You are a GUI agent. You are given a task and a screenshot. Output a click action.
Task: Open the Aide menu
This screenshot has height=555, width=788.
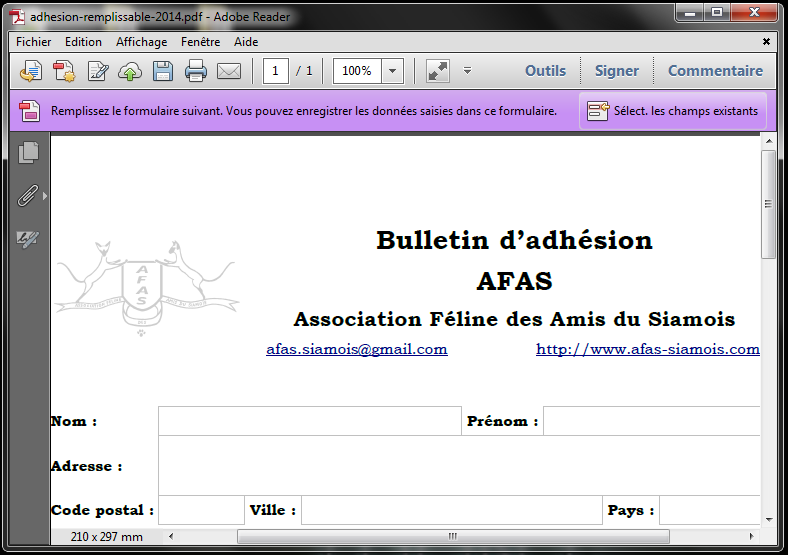coord(246,42)
